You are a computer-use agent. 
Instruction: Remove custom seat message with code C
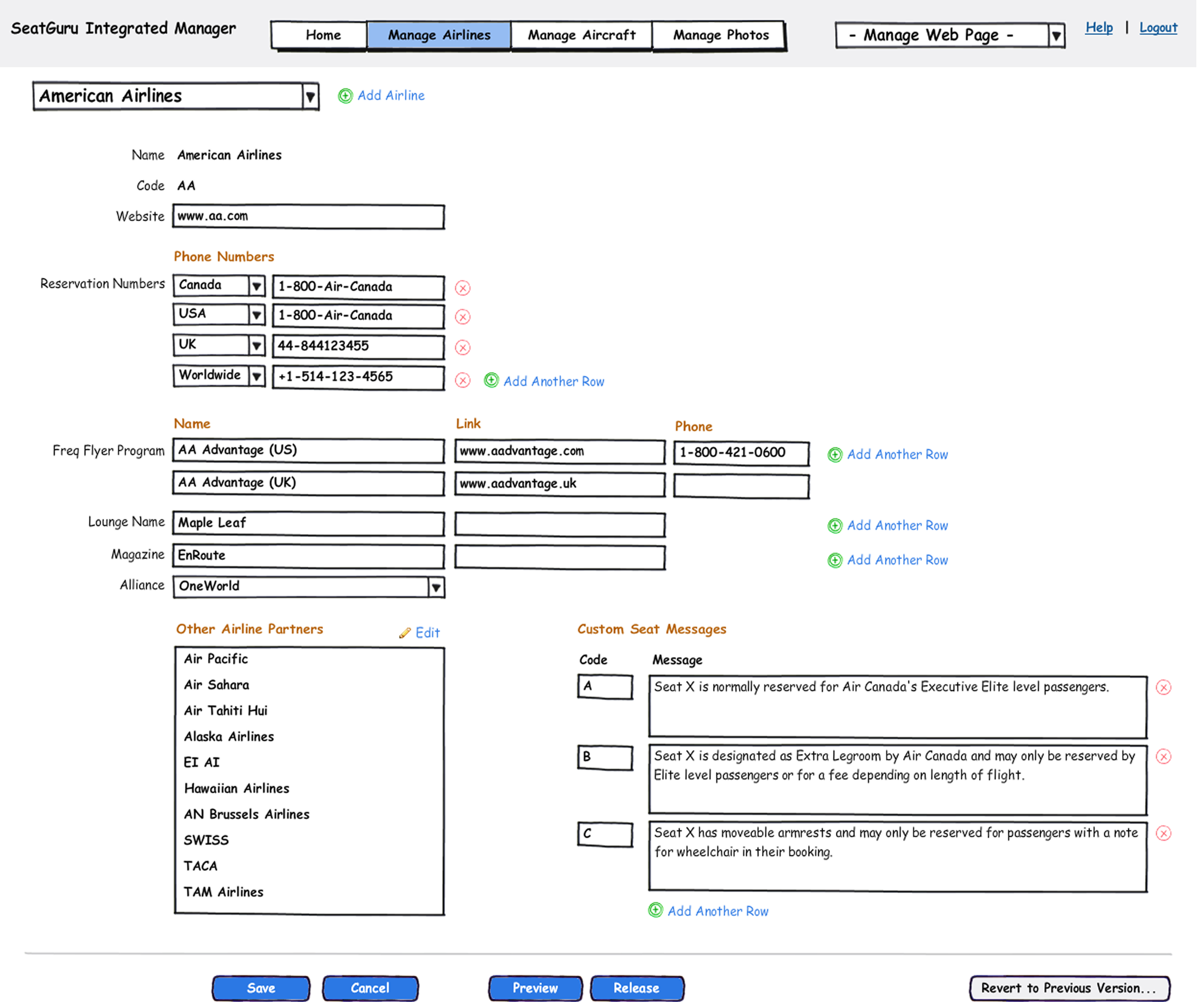[1163, 833]
